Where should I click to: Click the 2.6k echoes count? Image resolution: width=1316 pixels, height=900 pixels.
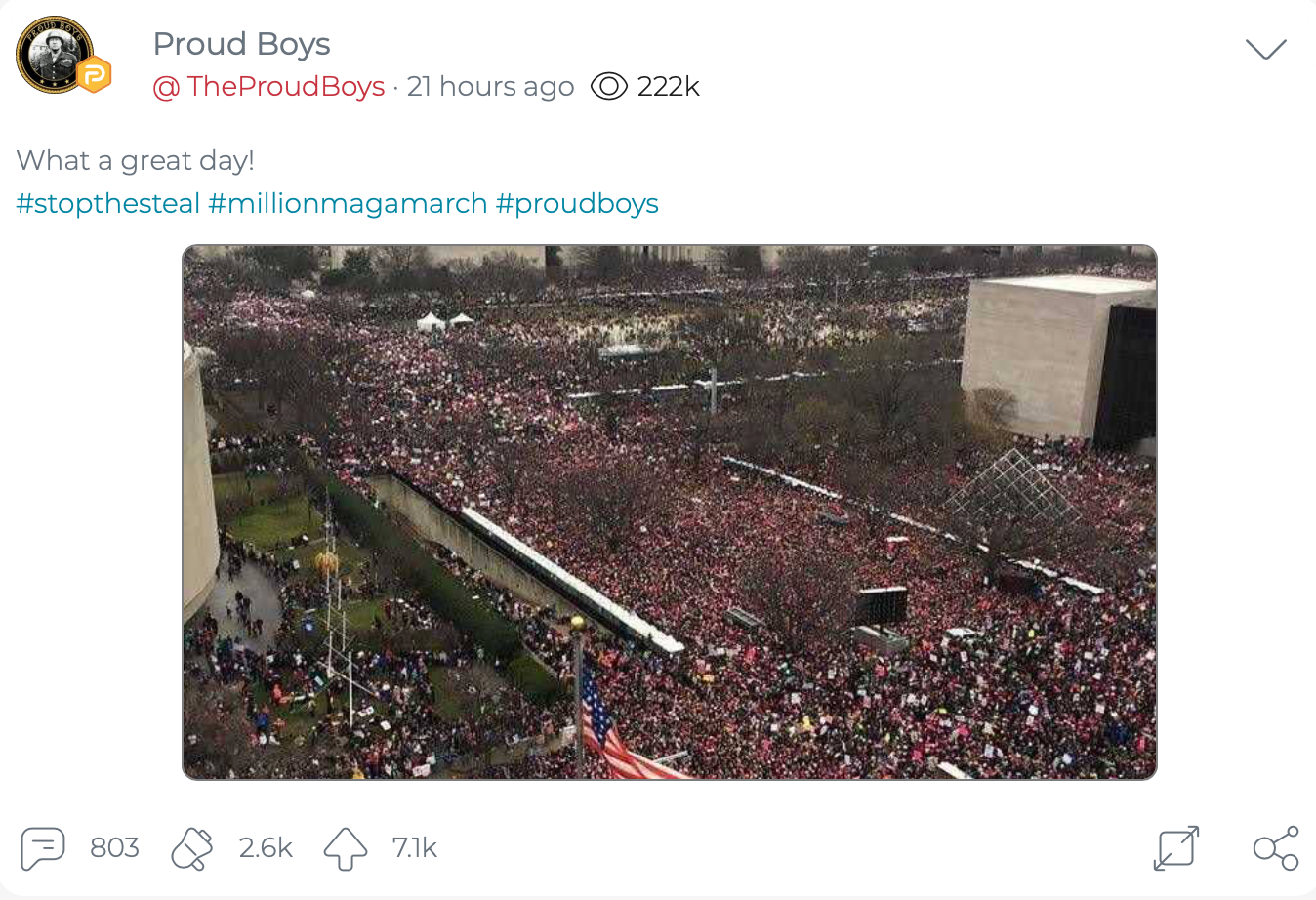tap(266, 848)
